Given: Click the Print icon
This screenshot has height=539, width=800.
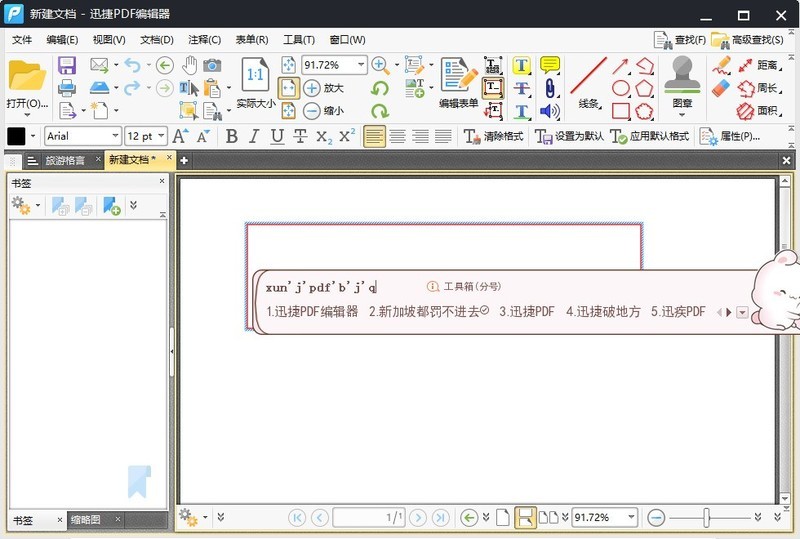Looking at the screenshot, I should (x=67, y=88).
